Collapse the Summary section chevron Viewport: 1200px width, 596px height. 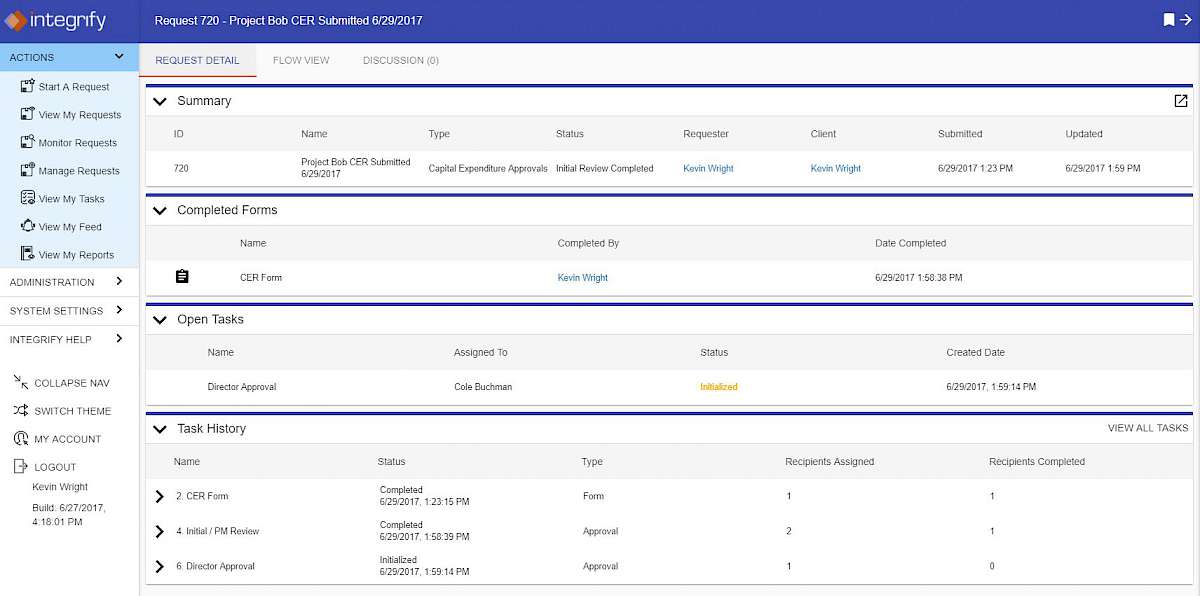[x=159, y=101]
